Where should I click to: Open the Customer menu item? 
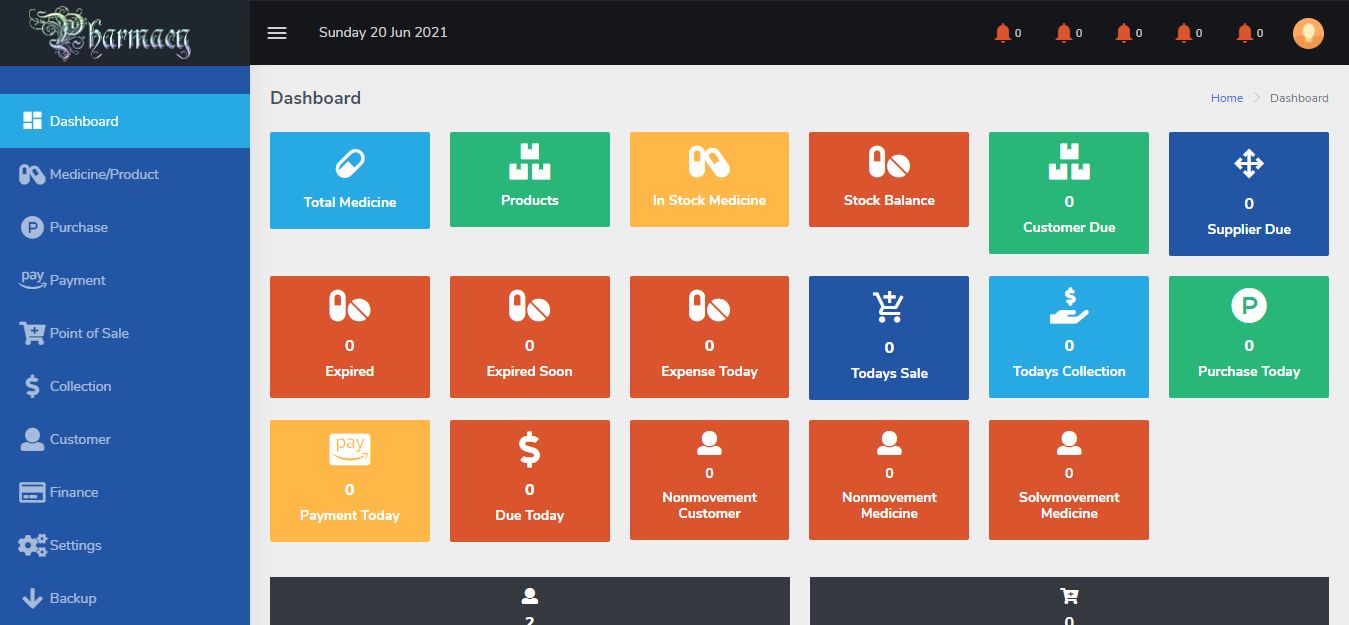click(x=125, y=439)
